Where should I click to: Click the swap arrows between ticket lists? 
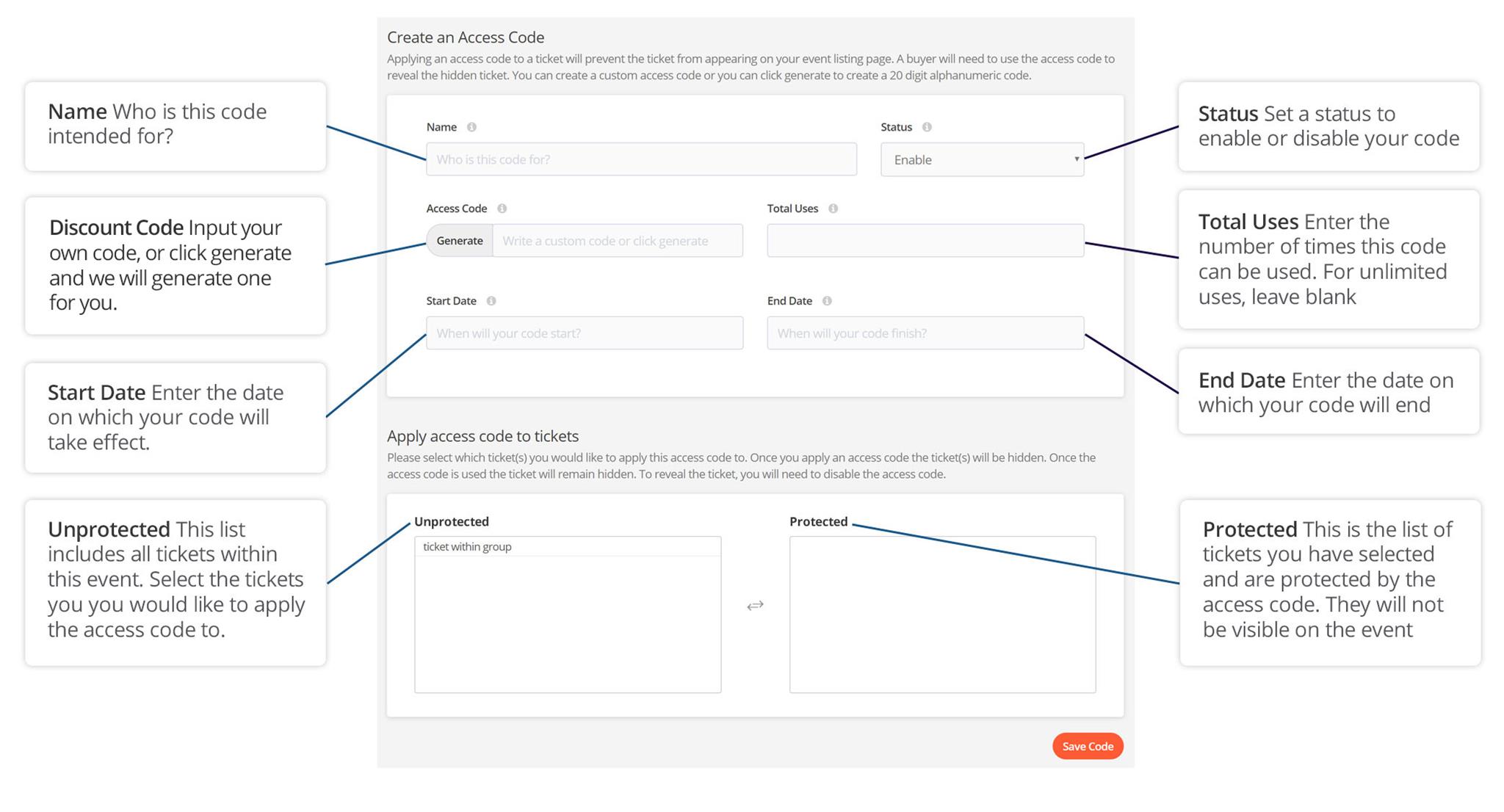coord(755,606)
